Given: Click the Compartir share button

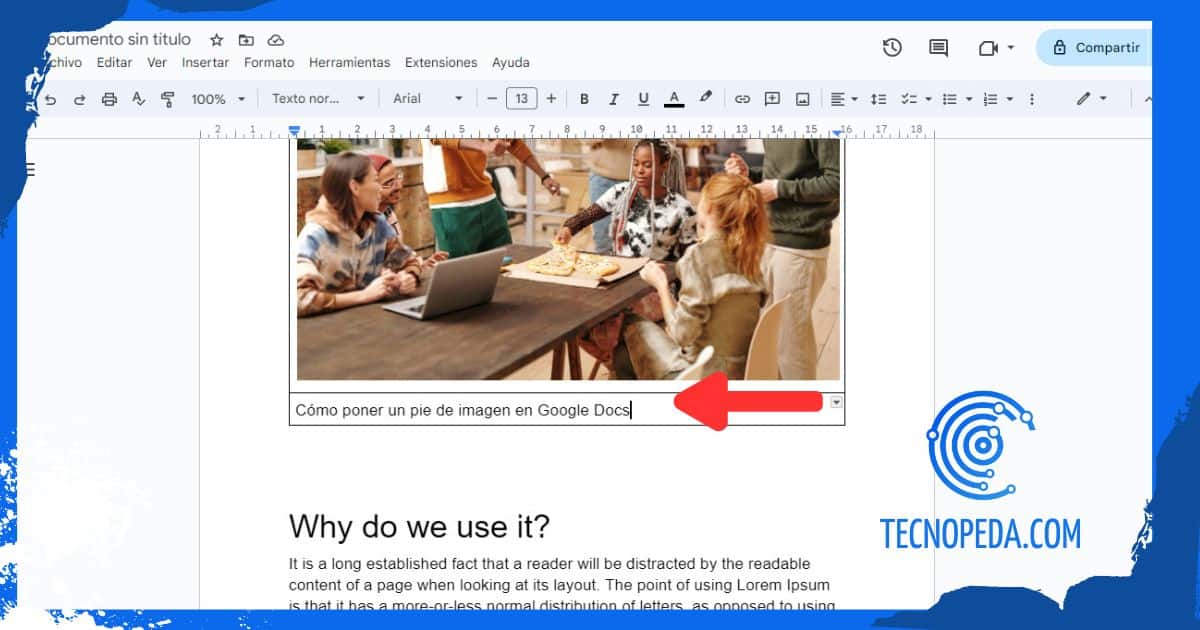Looking at the screenshot, I should point(1096,47).
